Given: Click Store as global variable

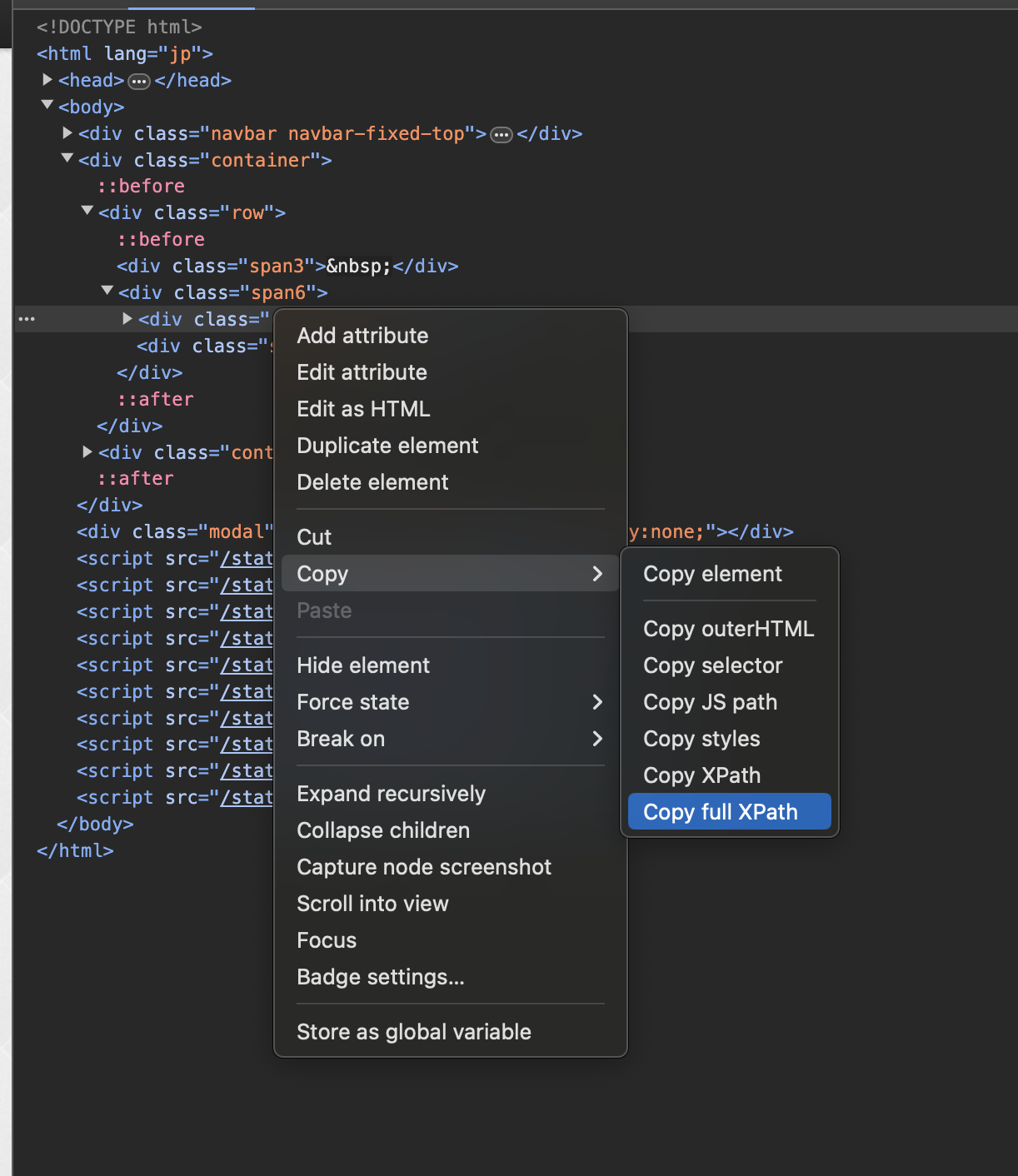Looking at the screenshot, I should point(414,1031).
